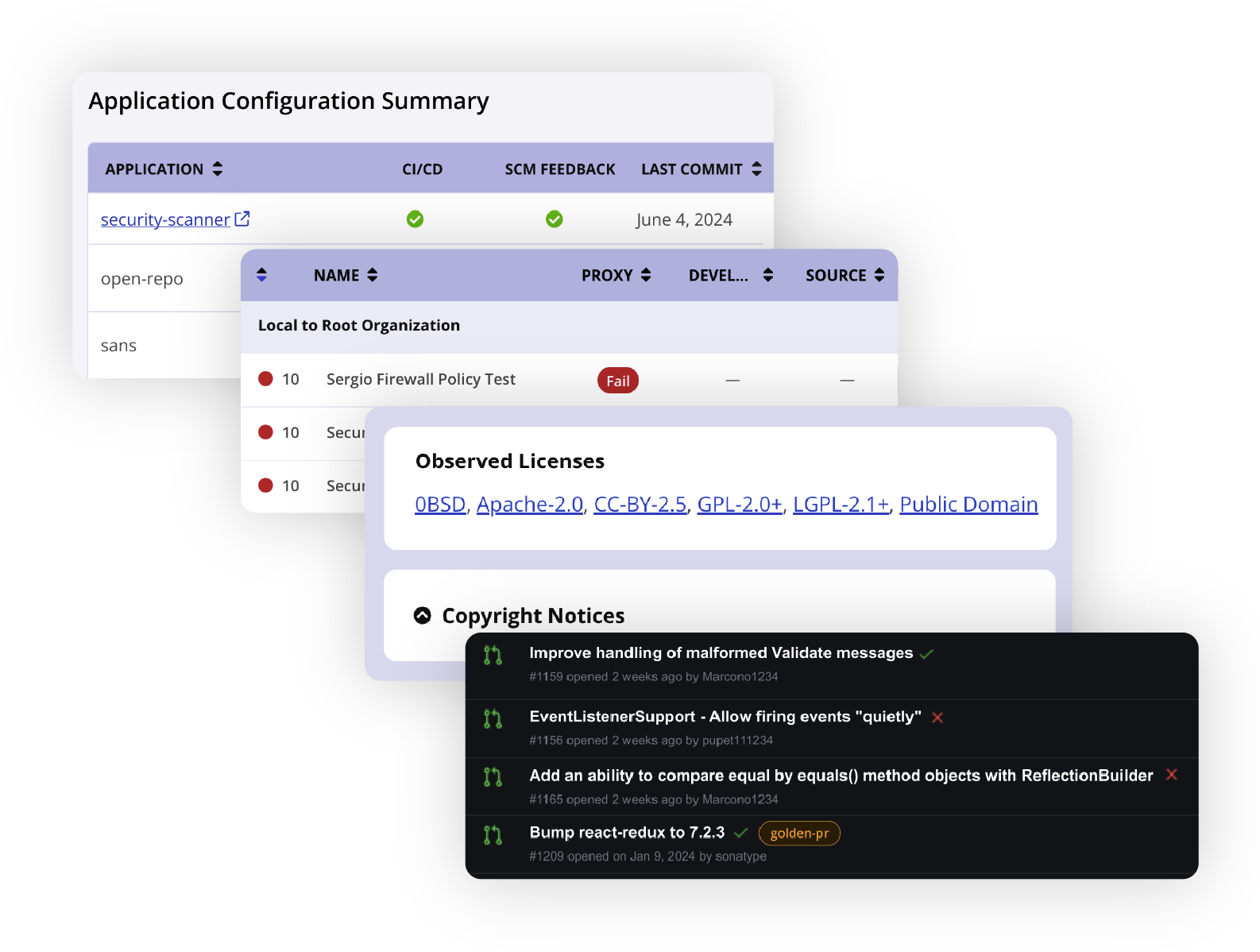Viewport: 1260px width, 952px height.
Task: Open external link icon beside security-scanner
Action: pyautogui.click(x=242, y=219)
